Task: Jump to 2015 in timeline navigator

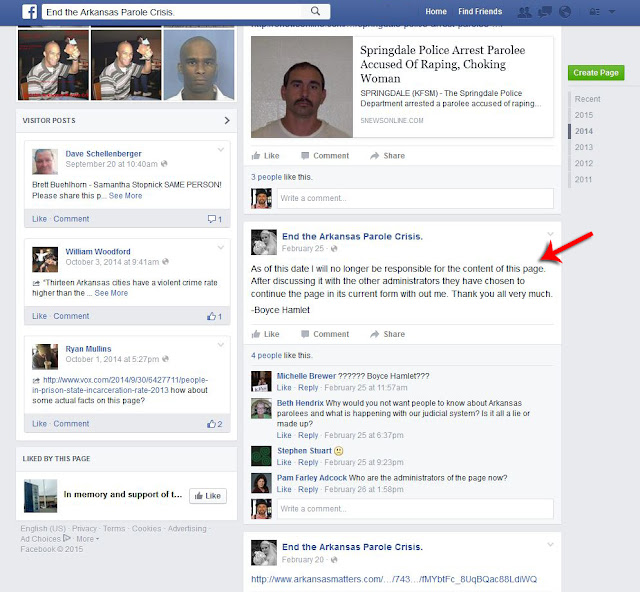Action: [x=584, y=115]
